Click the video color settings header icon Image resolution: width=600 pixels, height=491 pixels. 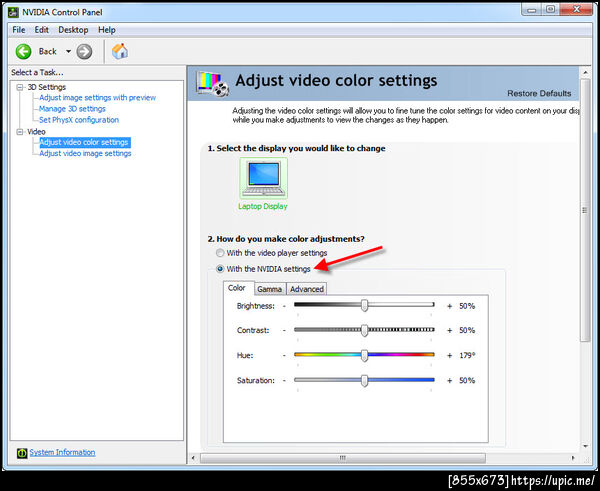[212, 83]
